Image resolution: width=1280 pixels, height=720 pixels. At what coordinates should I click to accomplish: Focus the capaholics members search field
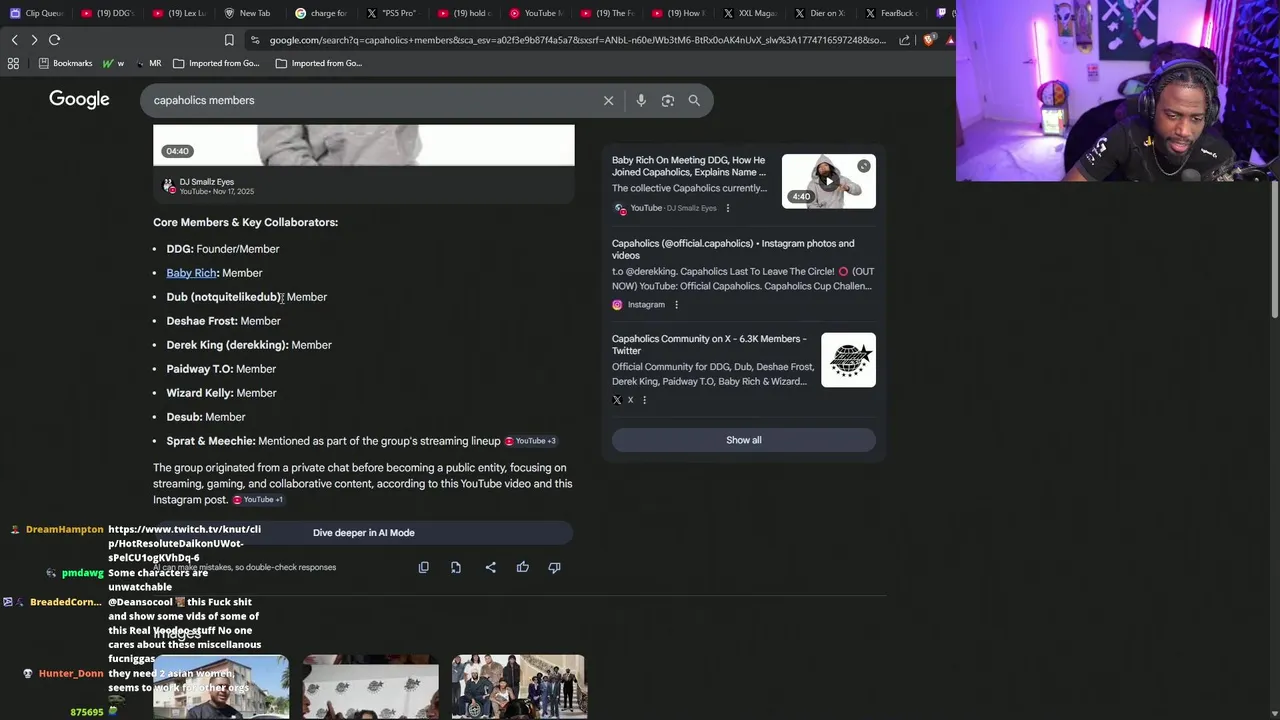[x=370, y=100]
